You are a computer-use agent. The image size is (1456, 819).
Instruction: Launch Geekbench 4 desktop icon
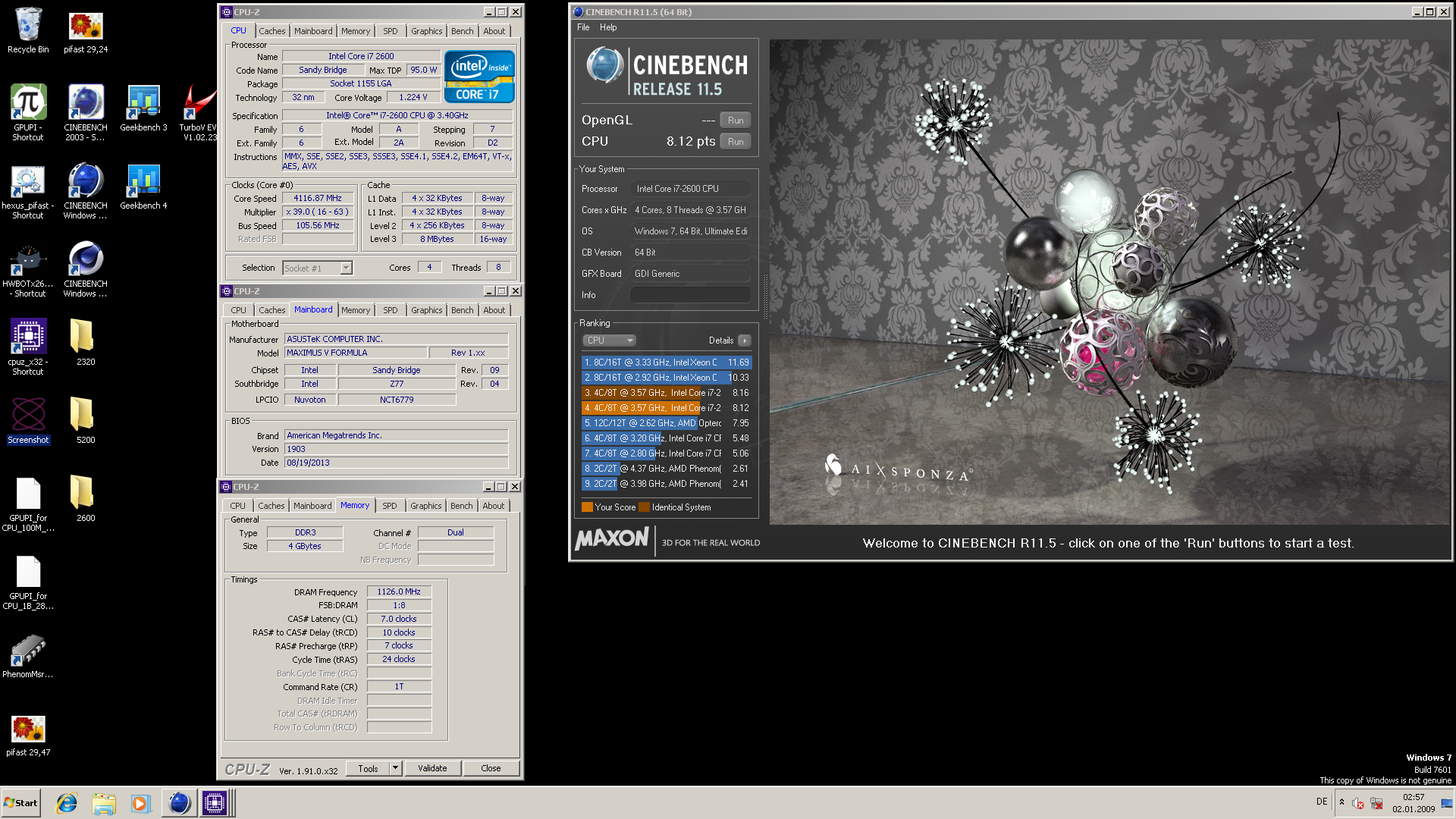pos(143,187)
